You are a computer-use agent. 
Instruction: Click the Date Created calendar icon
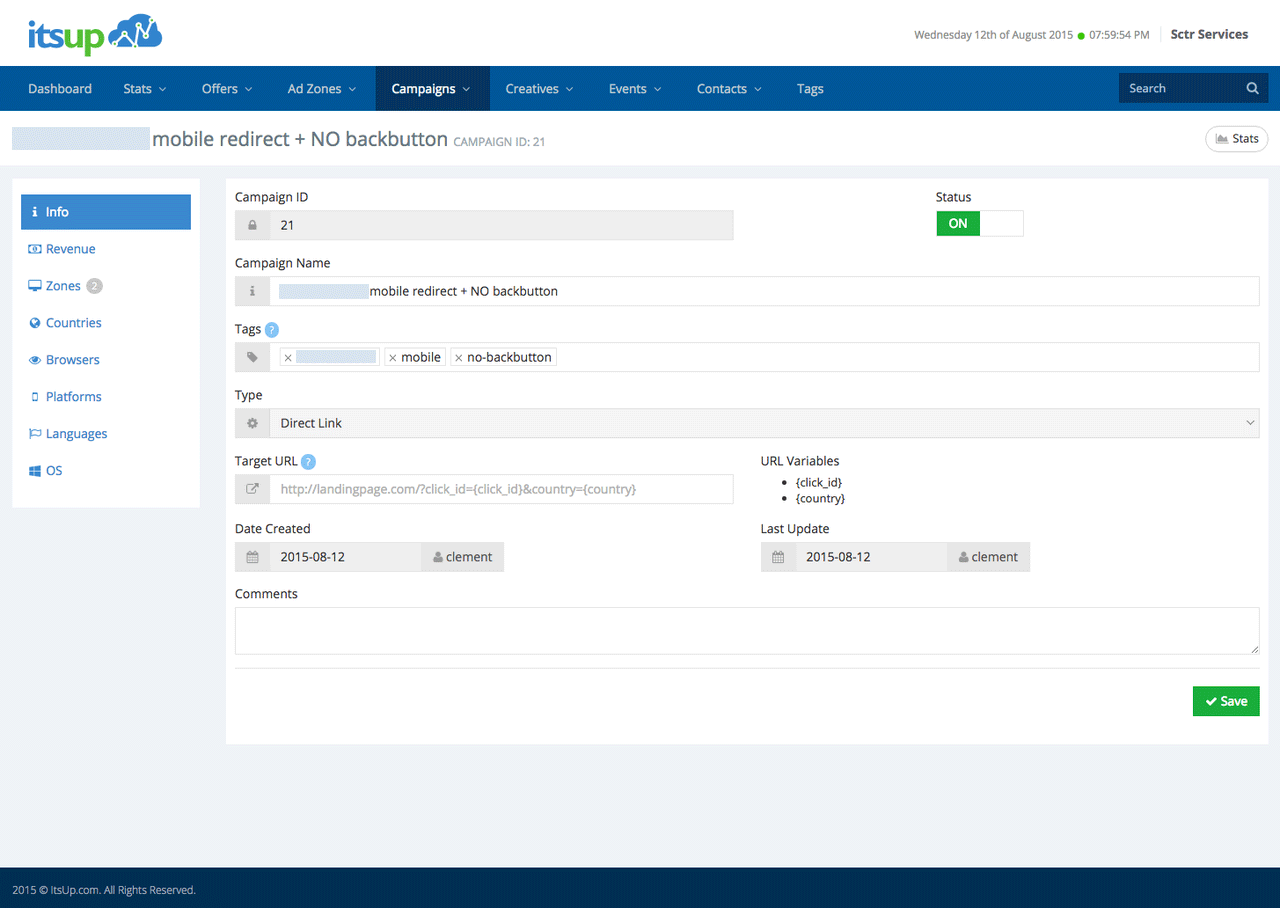point(252,557)
